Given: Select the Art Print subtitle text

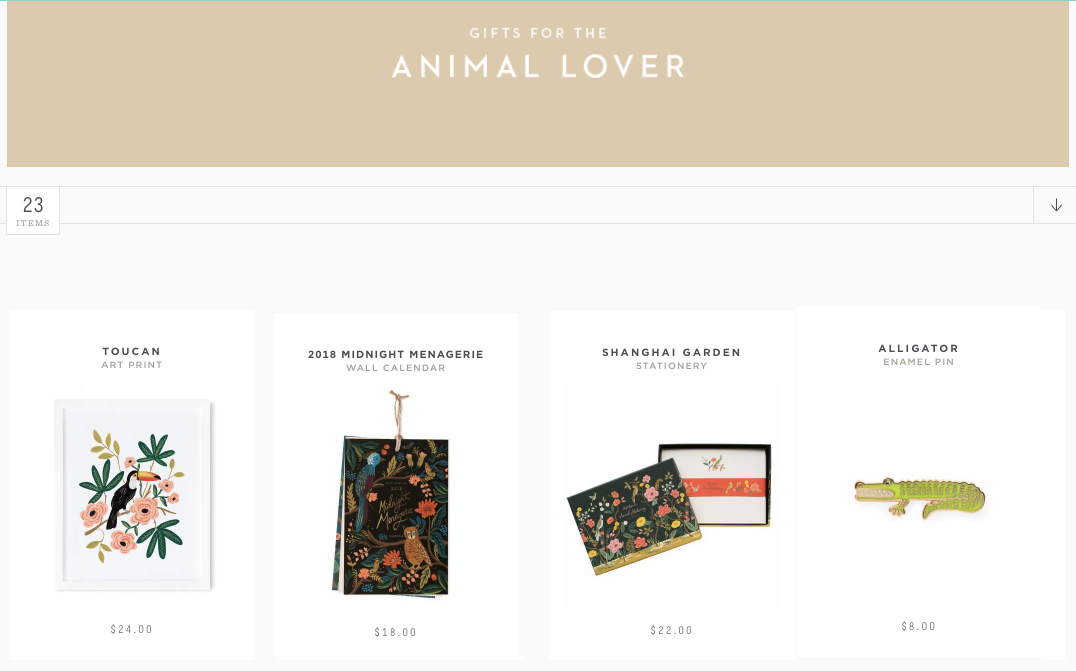Looking at the screenshot, I should 132,365.
